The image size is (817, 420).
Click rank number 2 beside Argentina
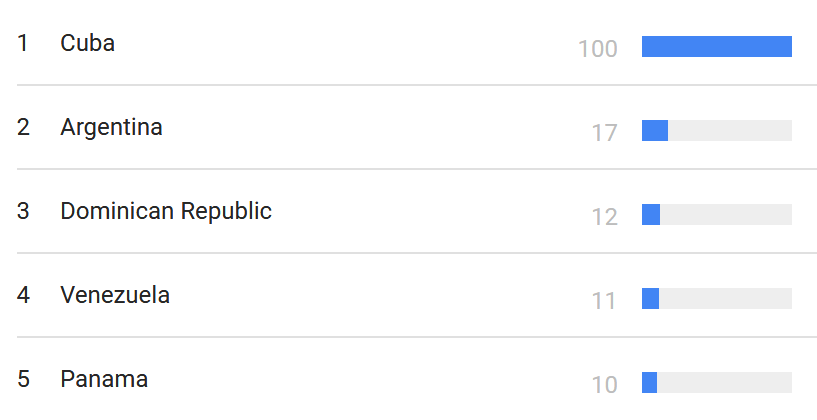coord(23,128)
